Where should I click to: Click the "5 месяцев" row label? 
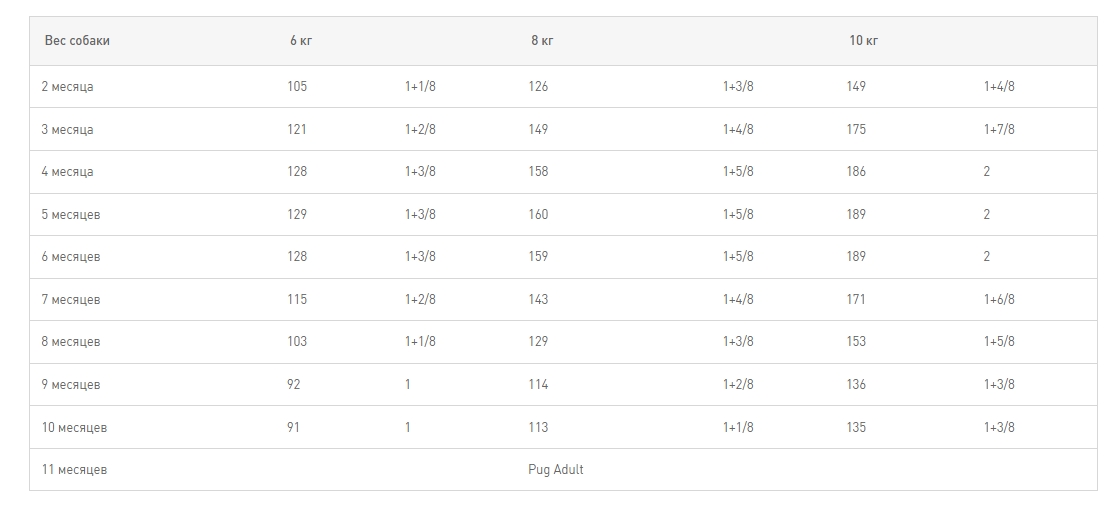pyautogui.click(x=70, y=215)
